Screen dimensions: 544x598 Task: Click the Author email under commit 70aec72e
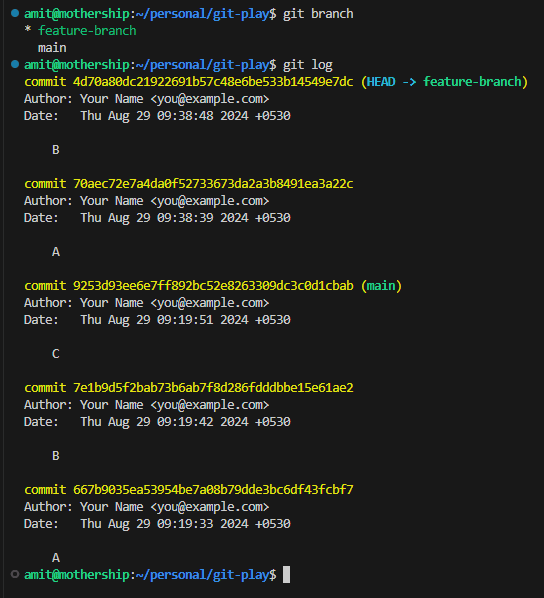(210, 201)
